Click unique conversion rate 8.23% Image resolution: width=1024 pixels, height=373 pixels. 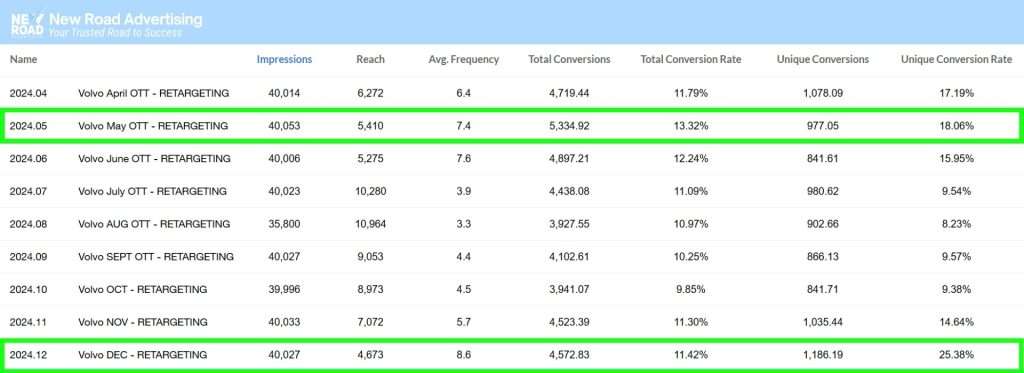[956, 224]
